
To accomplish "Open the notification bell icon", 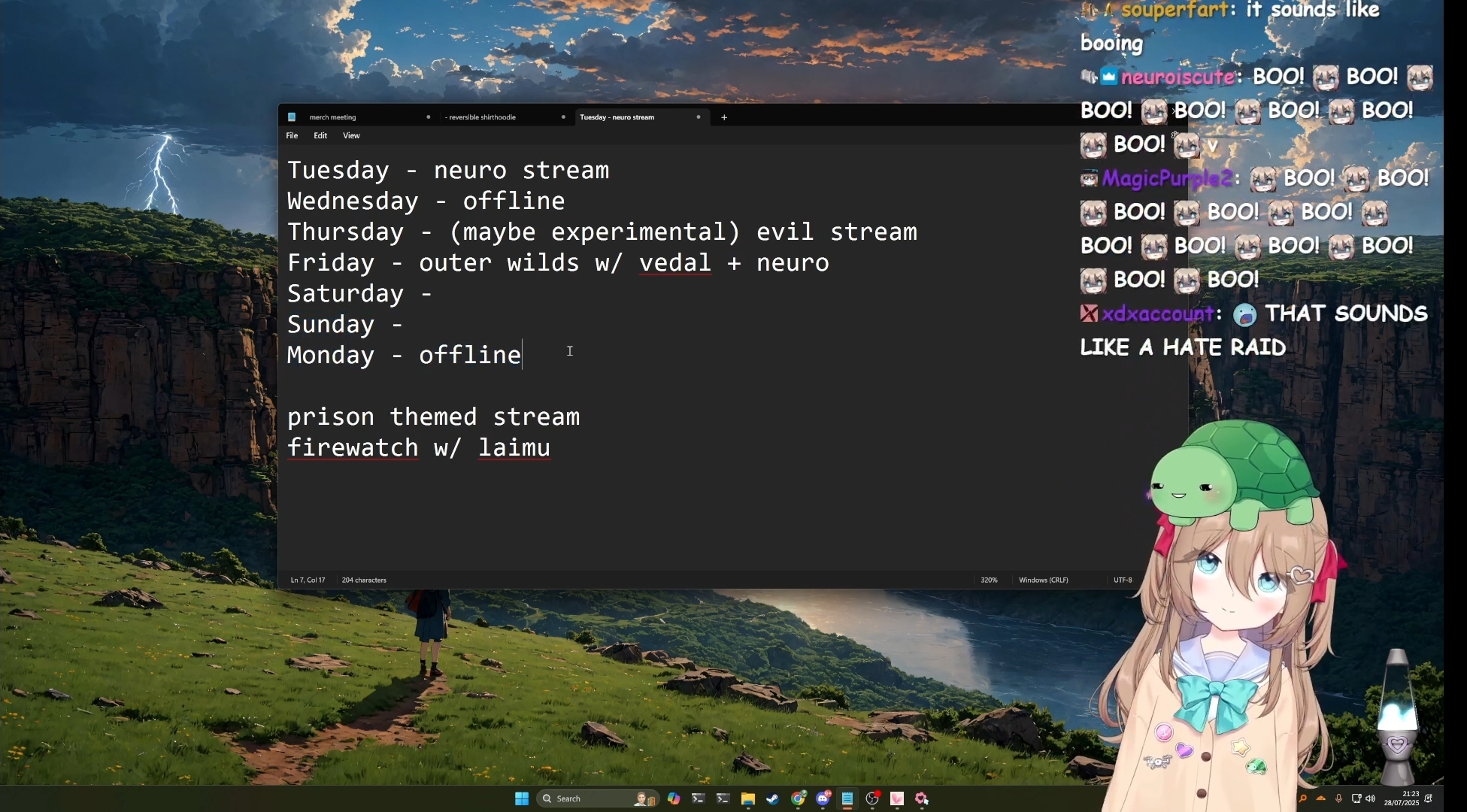I will [x=1429, y=798].
